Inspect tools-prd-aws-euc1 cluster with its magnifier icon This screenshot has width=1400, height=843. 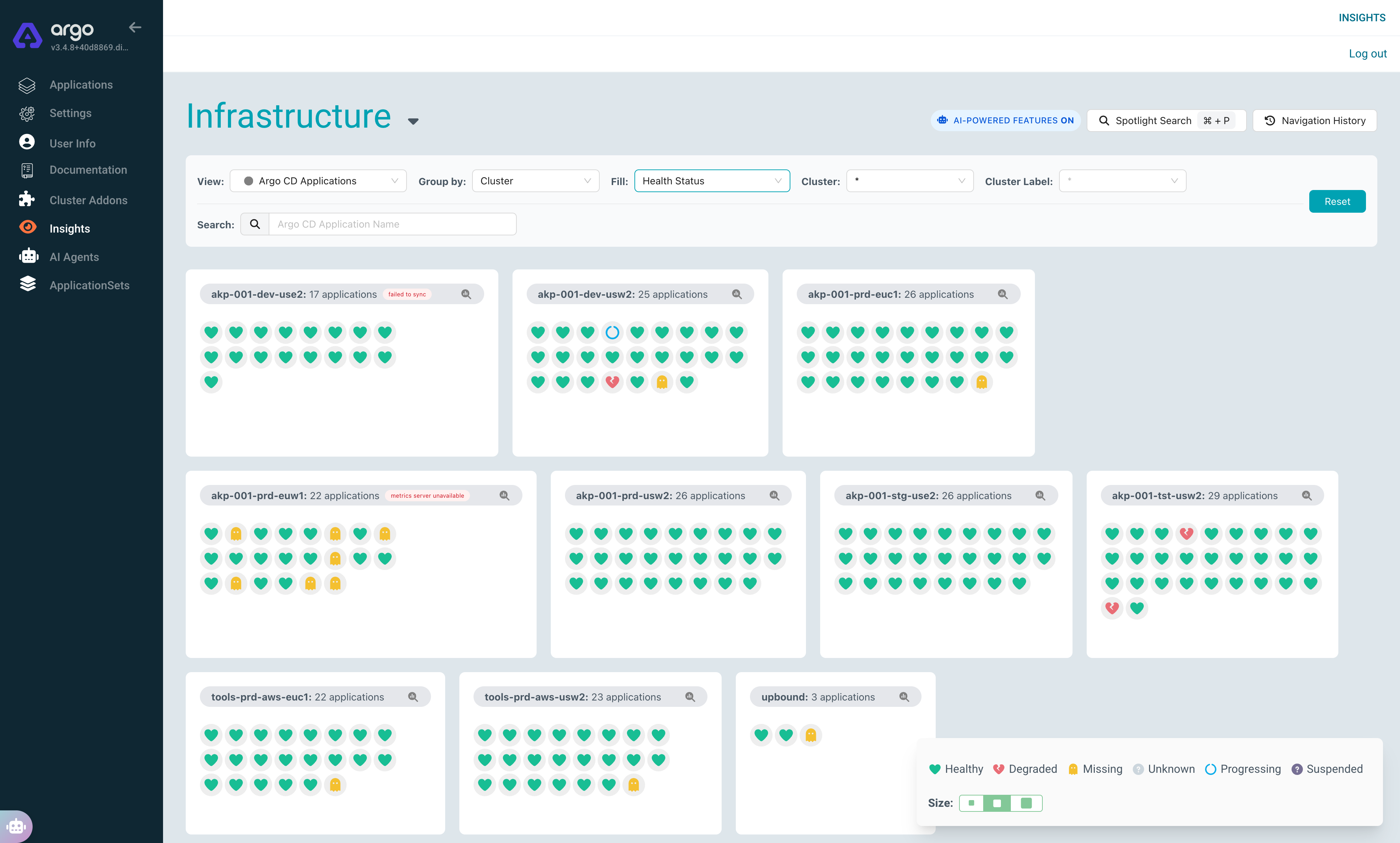tap(413, 697)
